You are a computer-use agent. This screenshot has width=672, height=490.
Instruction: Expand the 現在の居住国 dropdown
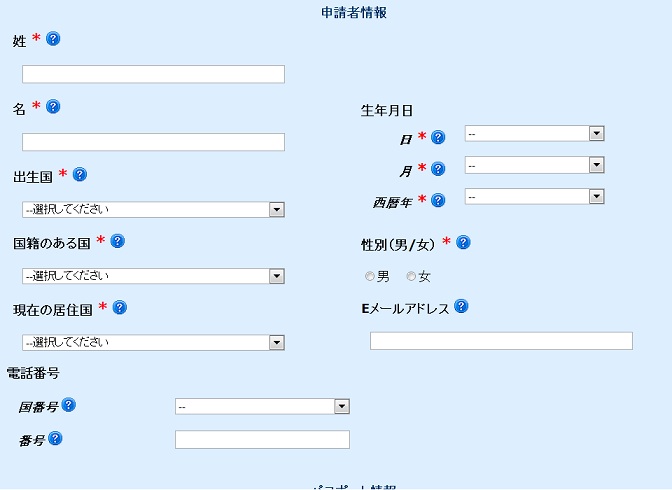click(153, 343)
